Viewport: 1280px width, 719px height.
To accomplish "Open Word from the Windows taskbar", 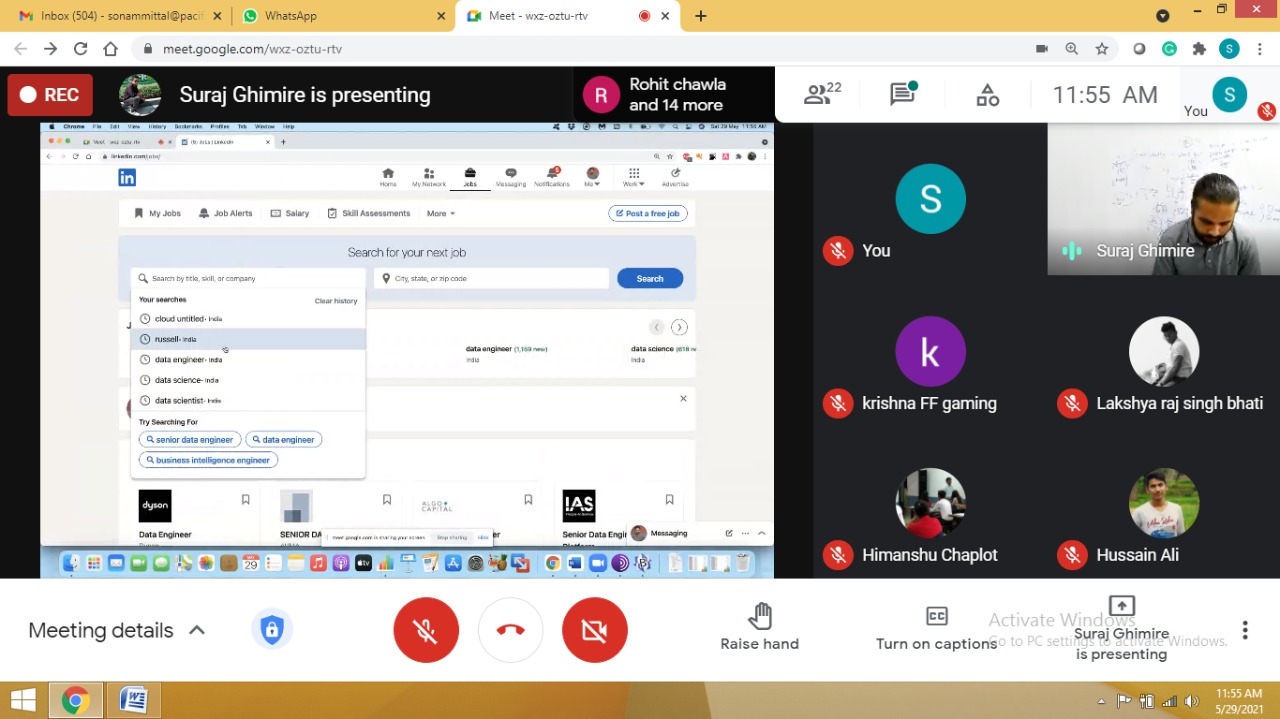I will 133,700.
